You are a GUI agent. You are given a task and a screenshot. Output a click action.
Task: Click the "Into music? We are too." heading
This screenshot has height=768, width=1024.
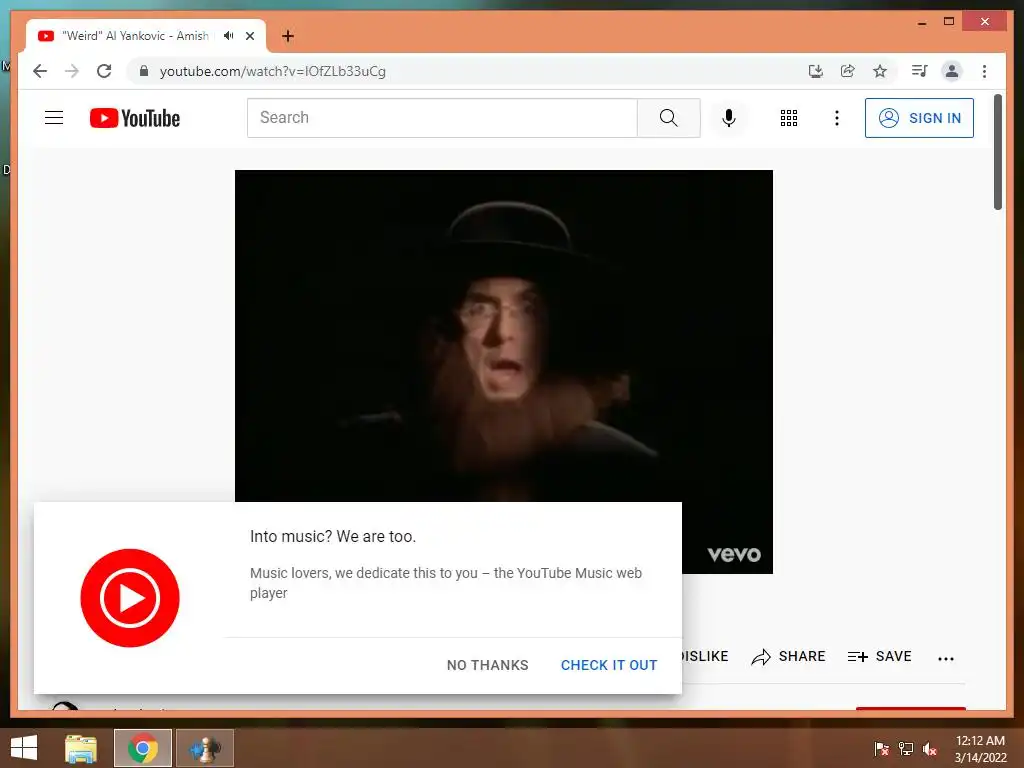[x=333, y=537]
